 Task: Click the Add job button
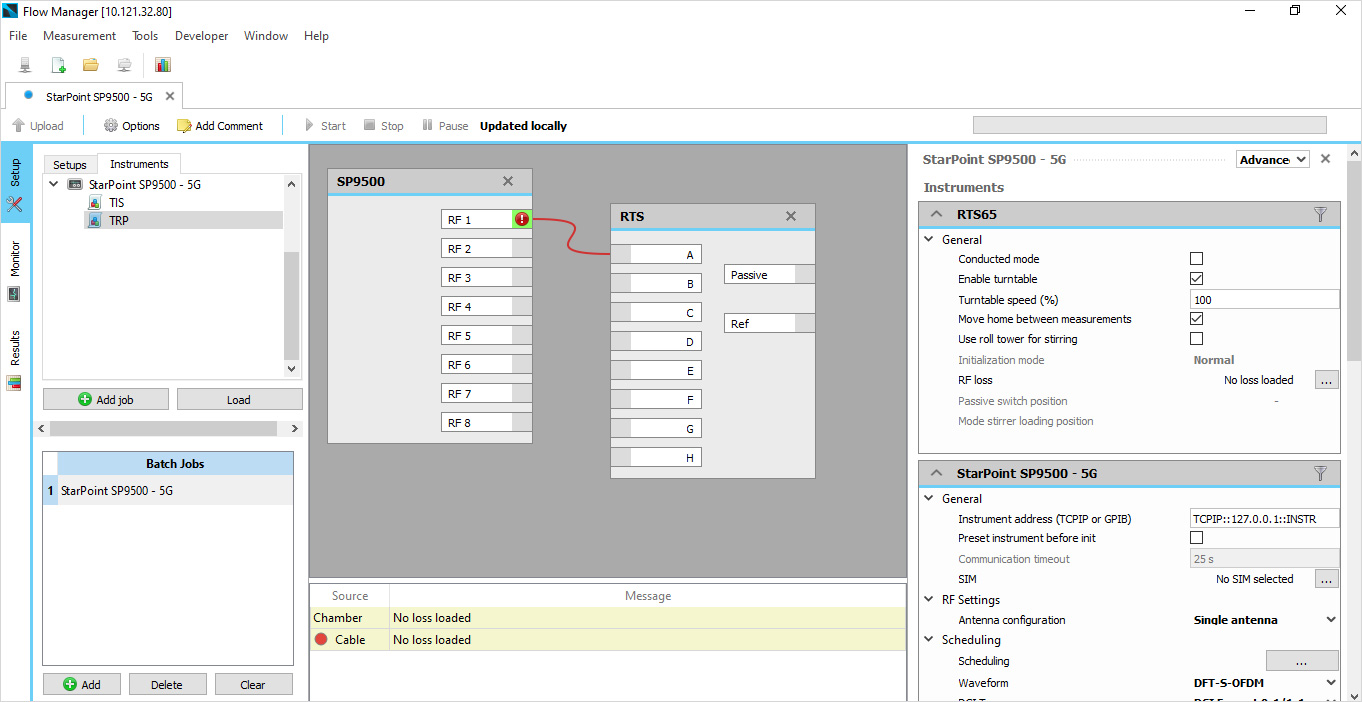click(106, 400)
